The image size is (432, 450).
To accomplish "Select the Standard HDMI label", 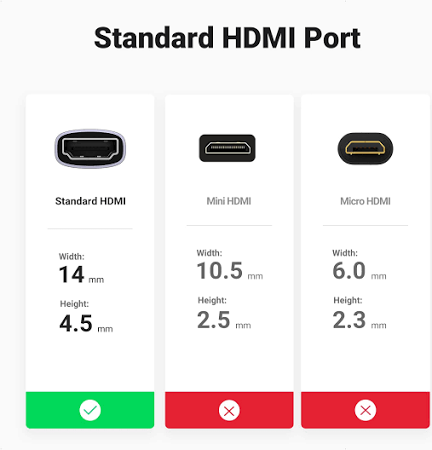I will [90, 201].
